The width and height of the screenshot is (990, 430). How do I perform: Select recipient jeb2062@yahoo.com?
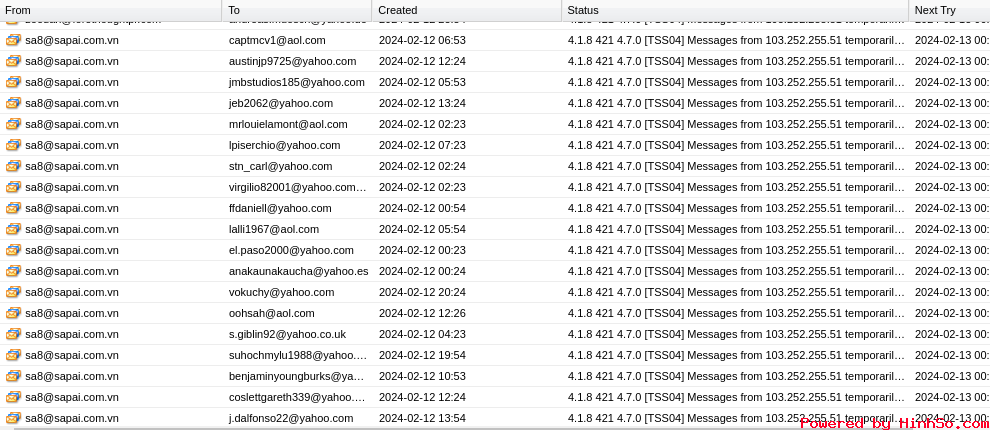coord(281,103)
